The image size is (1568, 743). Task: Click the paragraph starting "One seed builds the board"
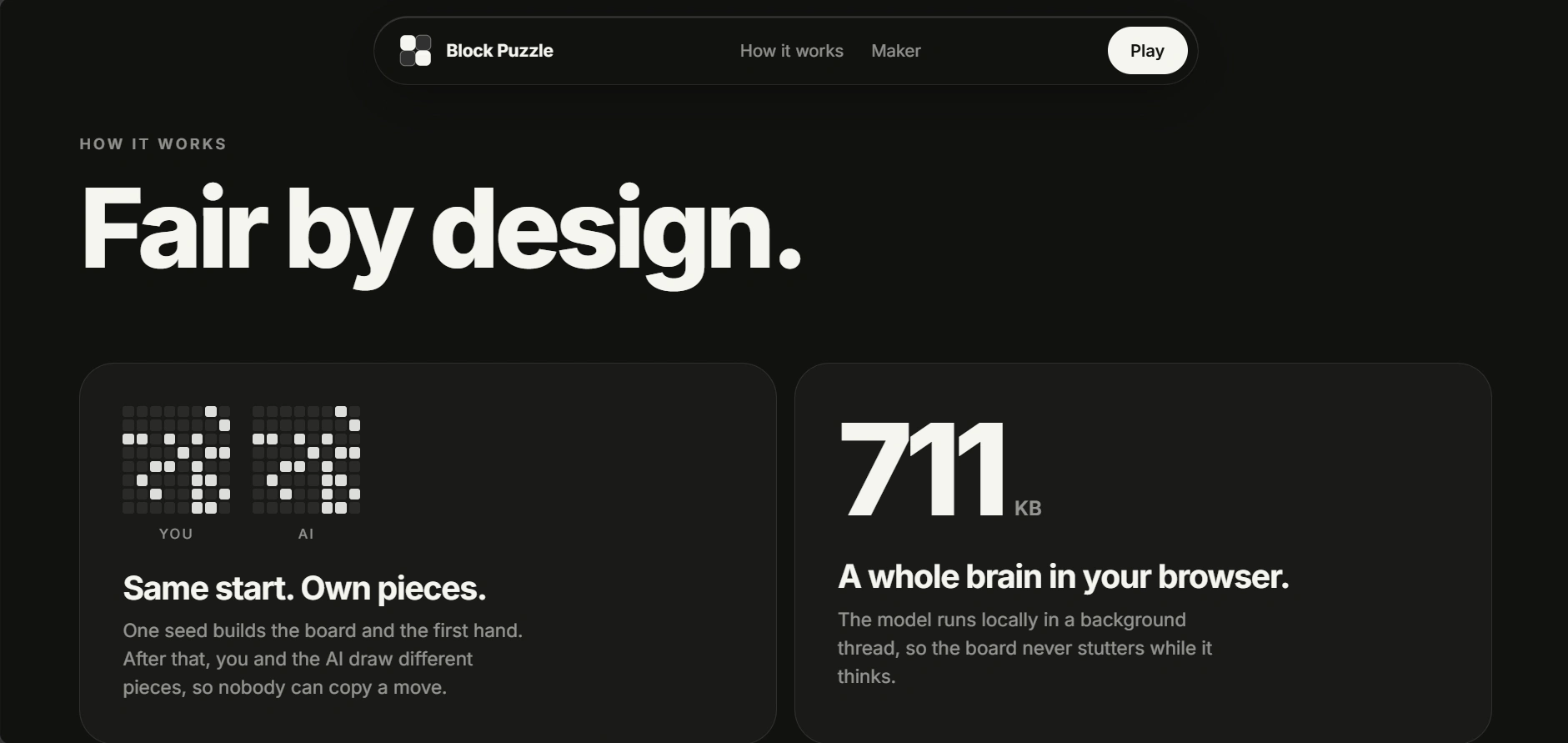click(323, 659)
